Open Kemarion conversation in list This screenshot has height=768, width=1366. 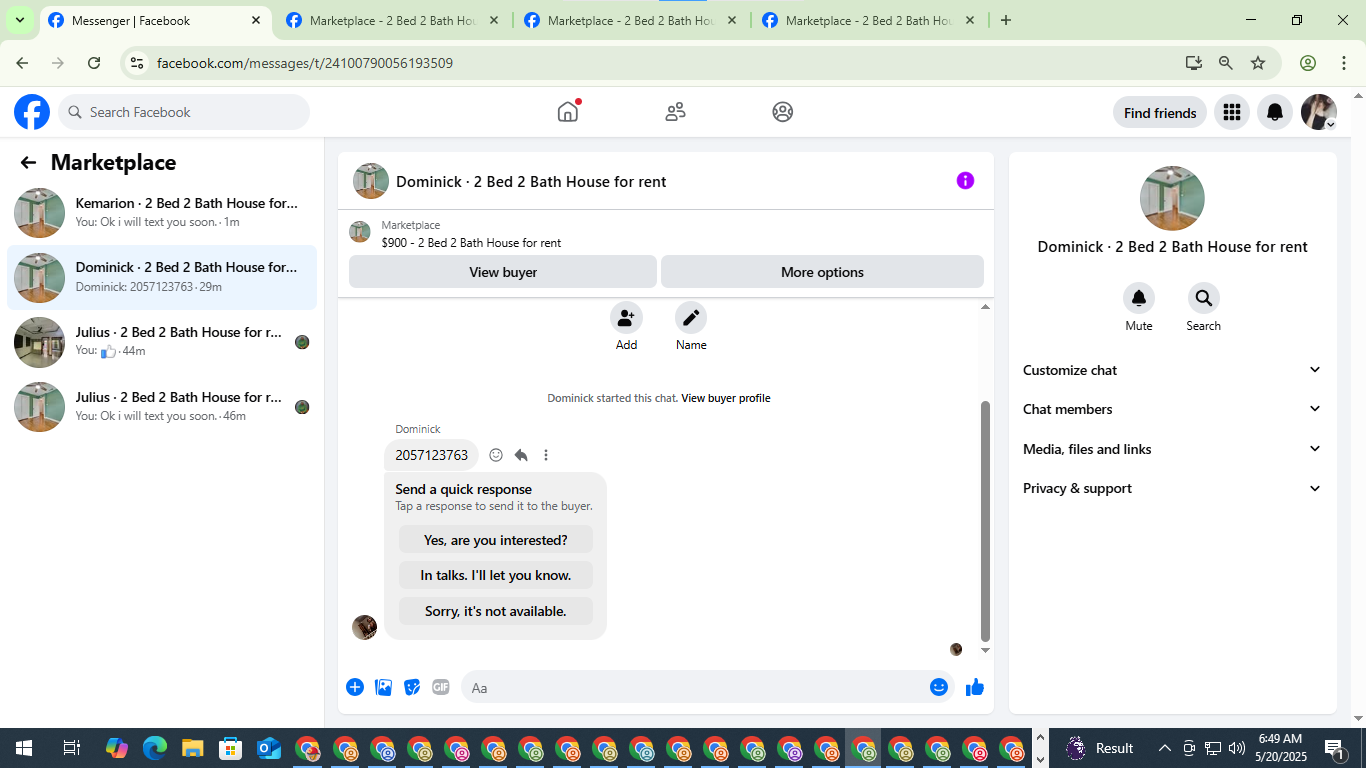click(x=162, y=213)
